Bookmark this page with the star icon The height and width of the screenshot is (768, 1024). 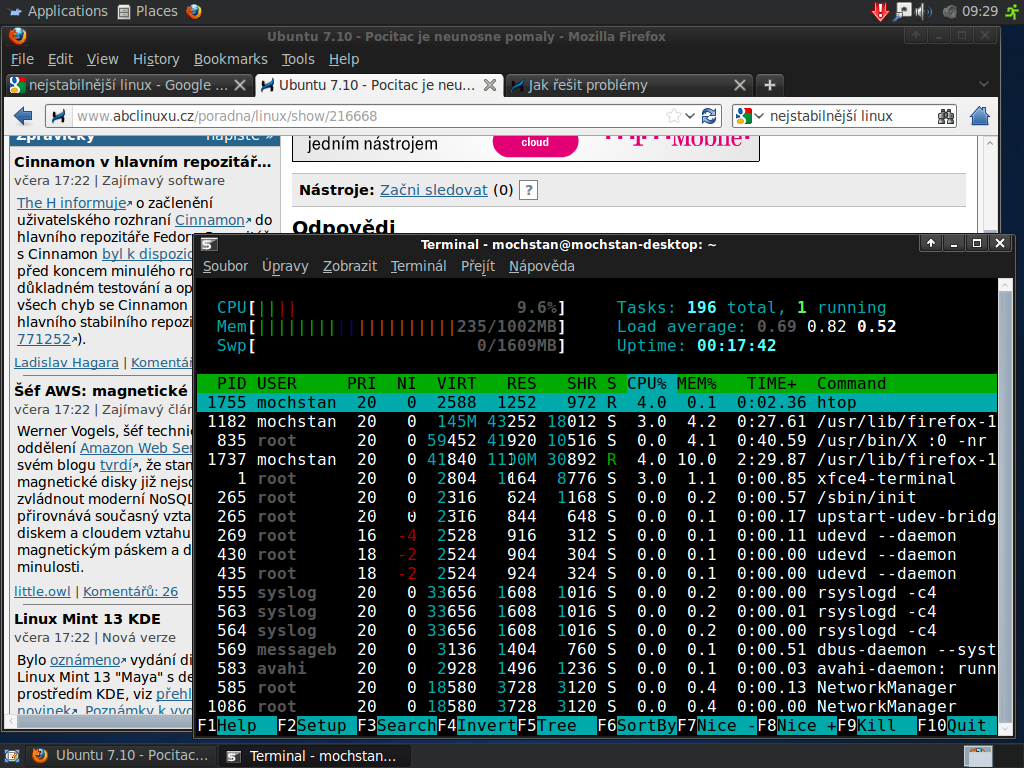click(x=674, y=116)
